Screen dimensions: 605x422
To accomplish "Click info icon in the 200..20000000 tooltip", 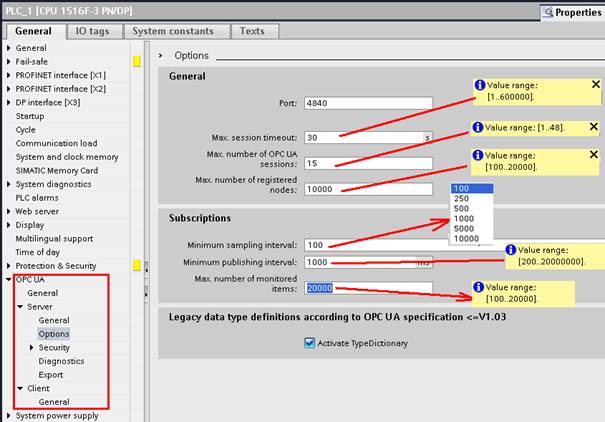I will pos(511,250).
